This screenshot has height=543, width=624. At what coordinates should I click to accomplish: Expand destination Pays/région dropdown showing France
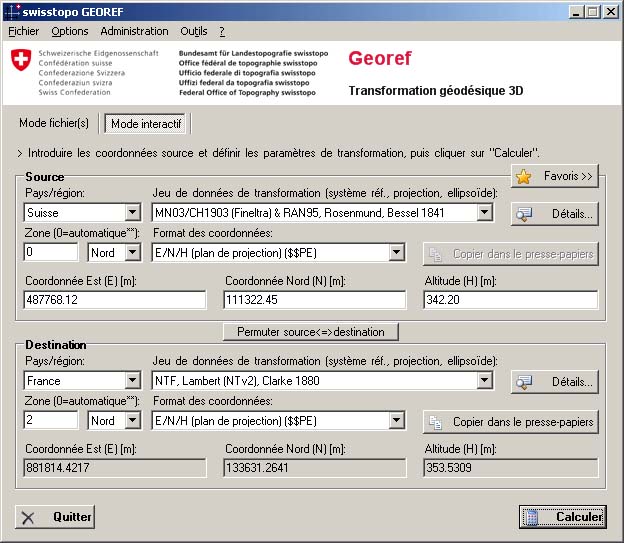(132, 381)
